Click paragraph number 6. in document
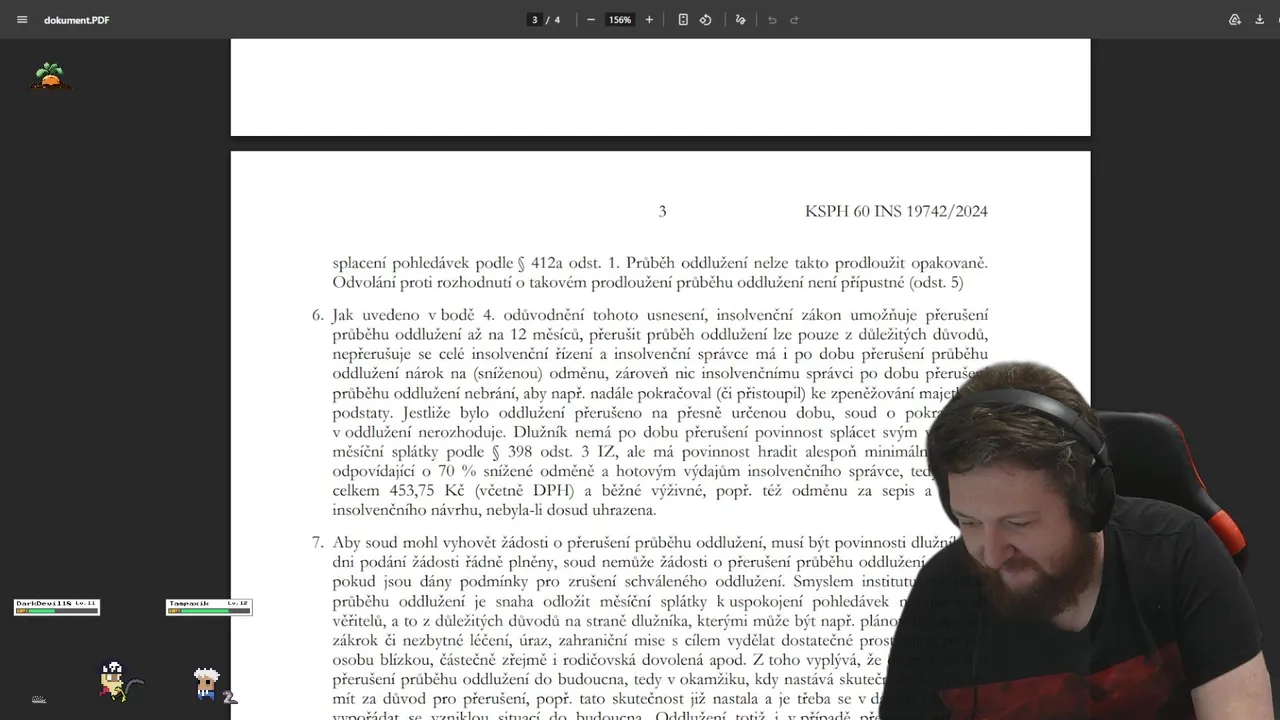 coord(318,315)
